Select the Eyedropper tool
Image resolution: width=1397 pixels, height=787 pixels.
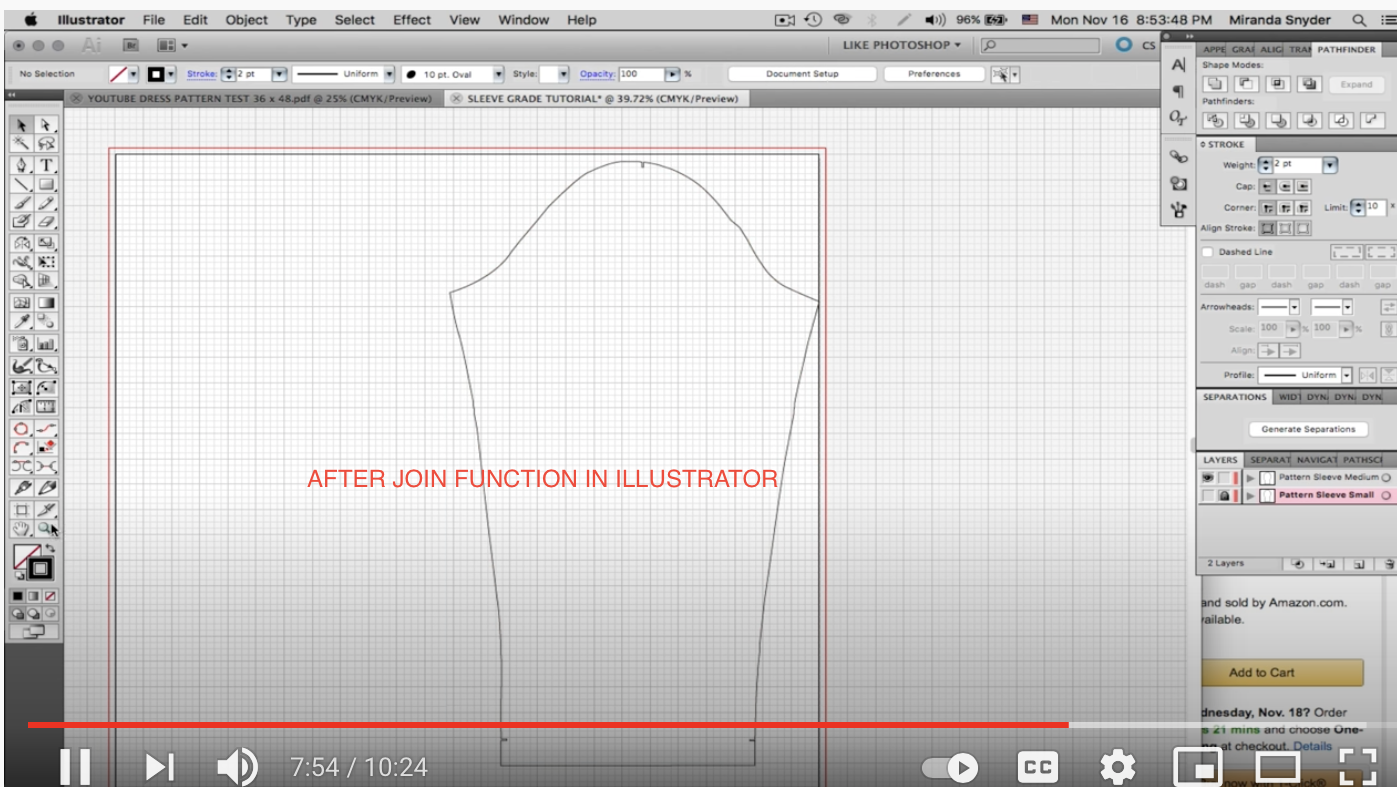[21, 321]
